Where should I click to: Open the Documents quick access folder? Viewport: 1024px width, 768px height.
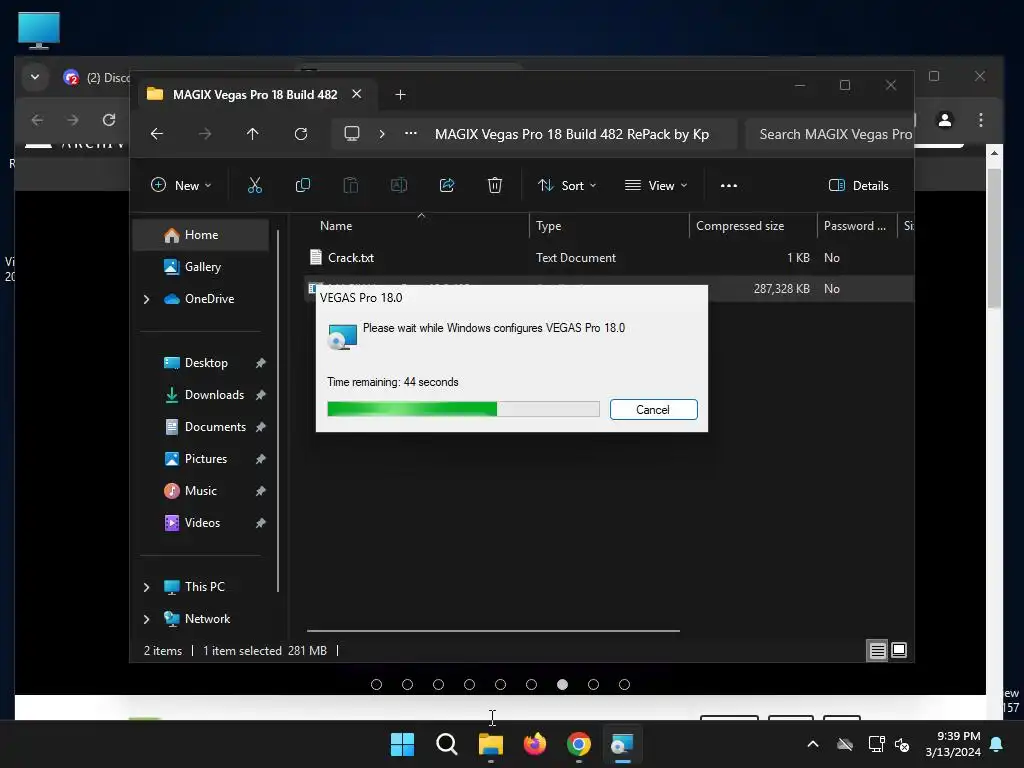click(x=215, y=426)
